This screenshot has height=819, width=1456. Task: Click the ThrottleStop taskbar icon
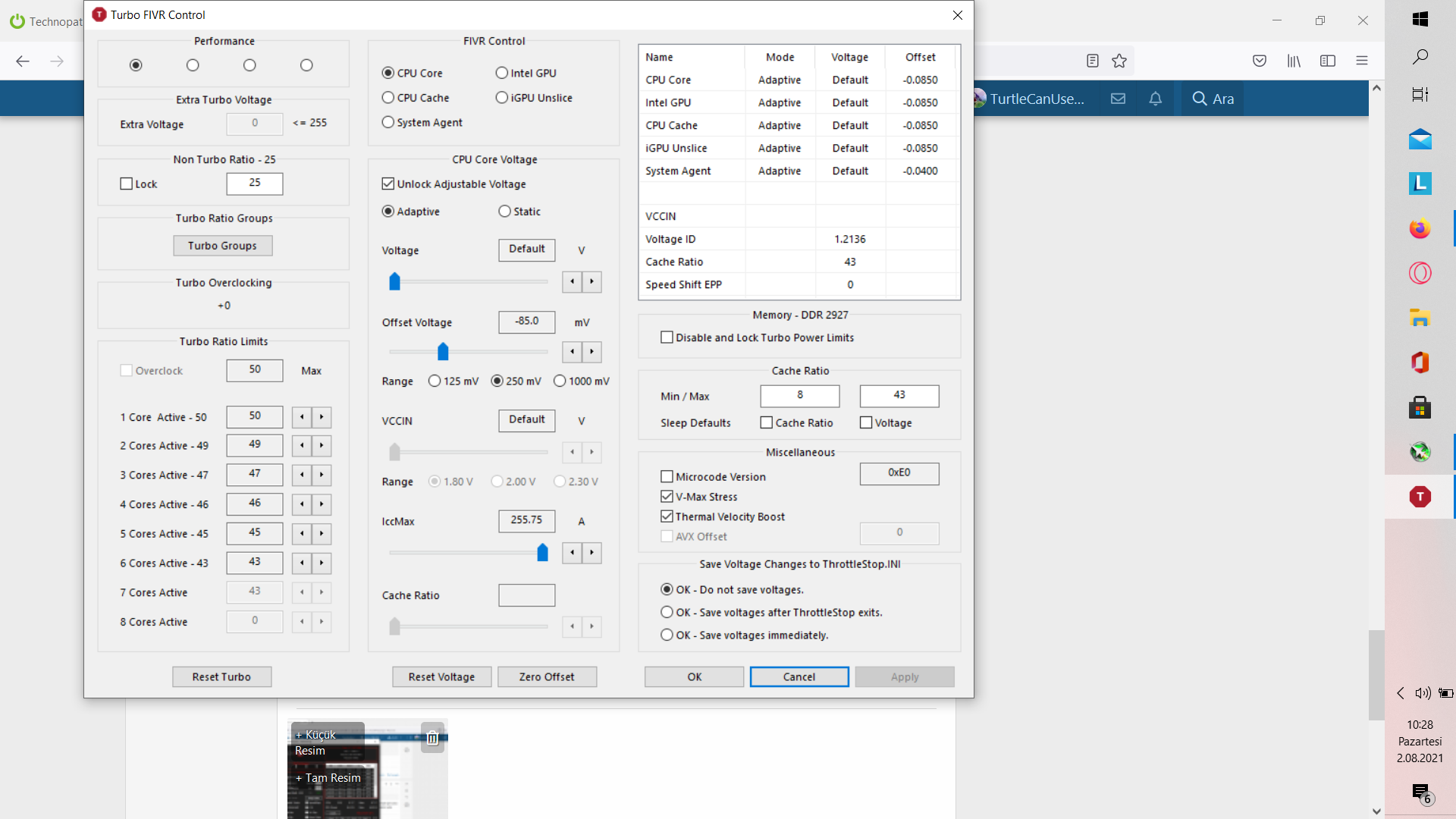pyautogui.click(x=1420, y=497)
